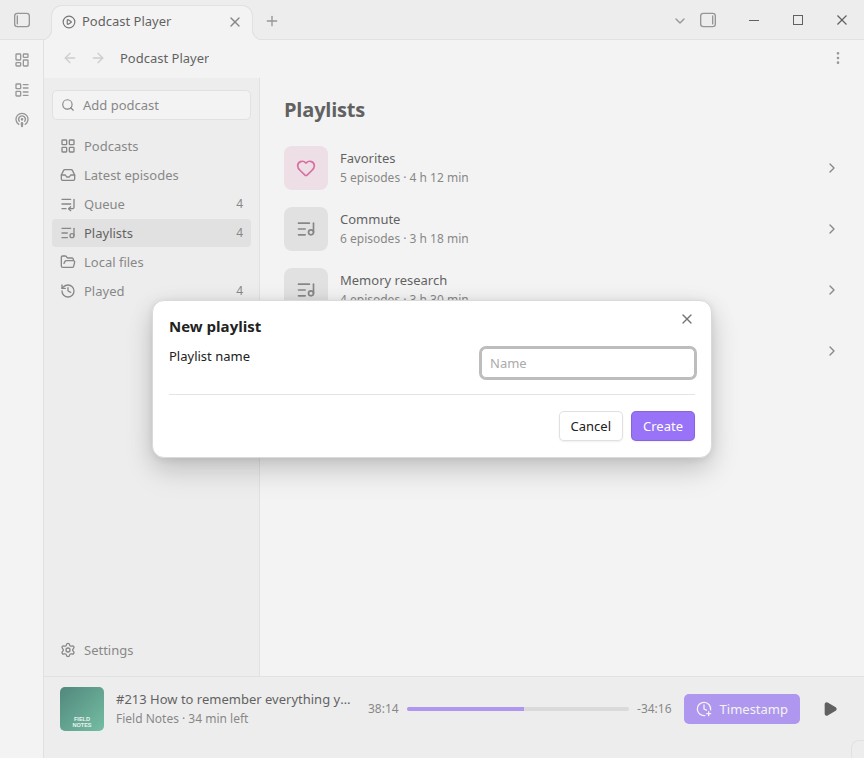Toggle the left sidebar panel icon
The width and height of the screenshot is (864, 758).
click(x=21, y=20)
